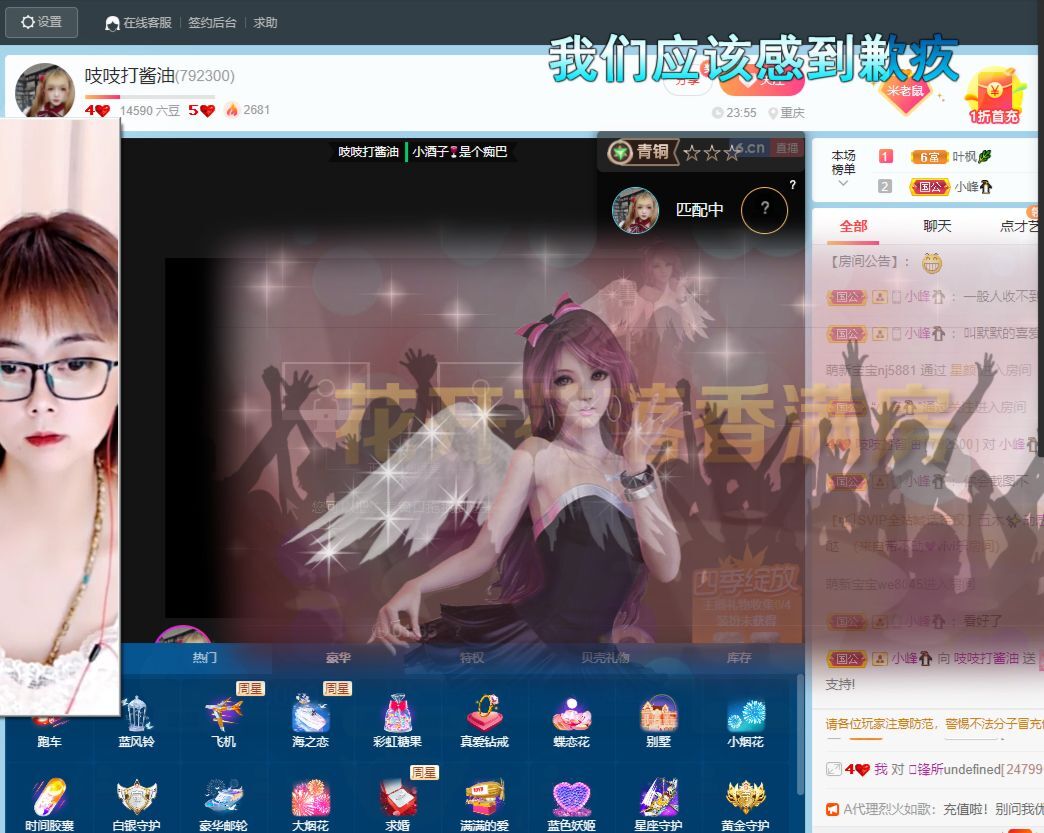The width and height of the screenshot is (1044, 833).
Task: Pick the 彩虹糖果 gift
Action: pos(397,721)
